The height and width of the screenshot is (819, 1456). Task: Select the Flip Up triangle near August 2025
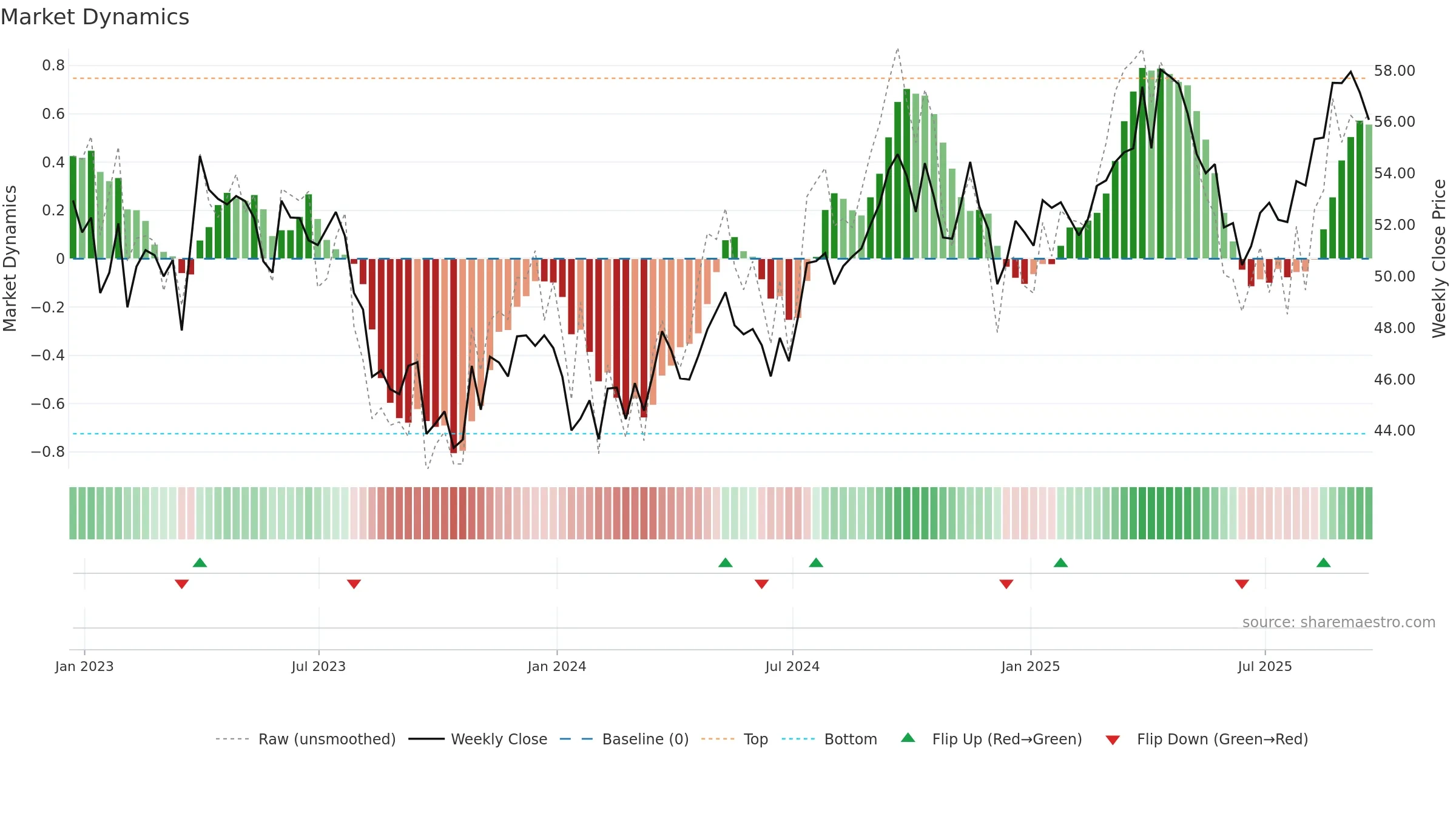(1324, 562)
